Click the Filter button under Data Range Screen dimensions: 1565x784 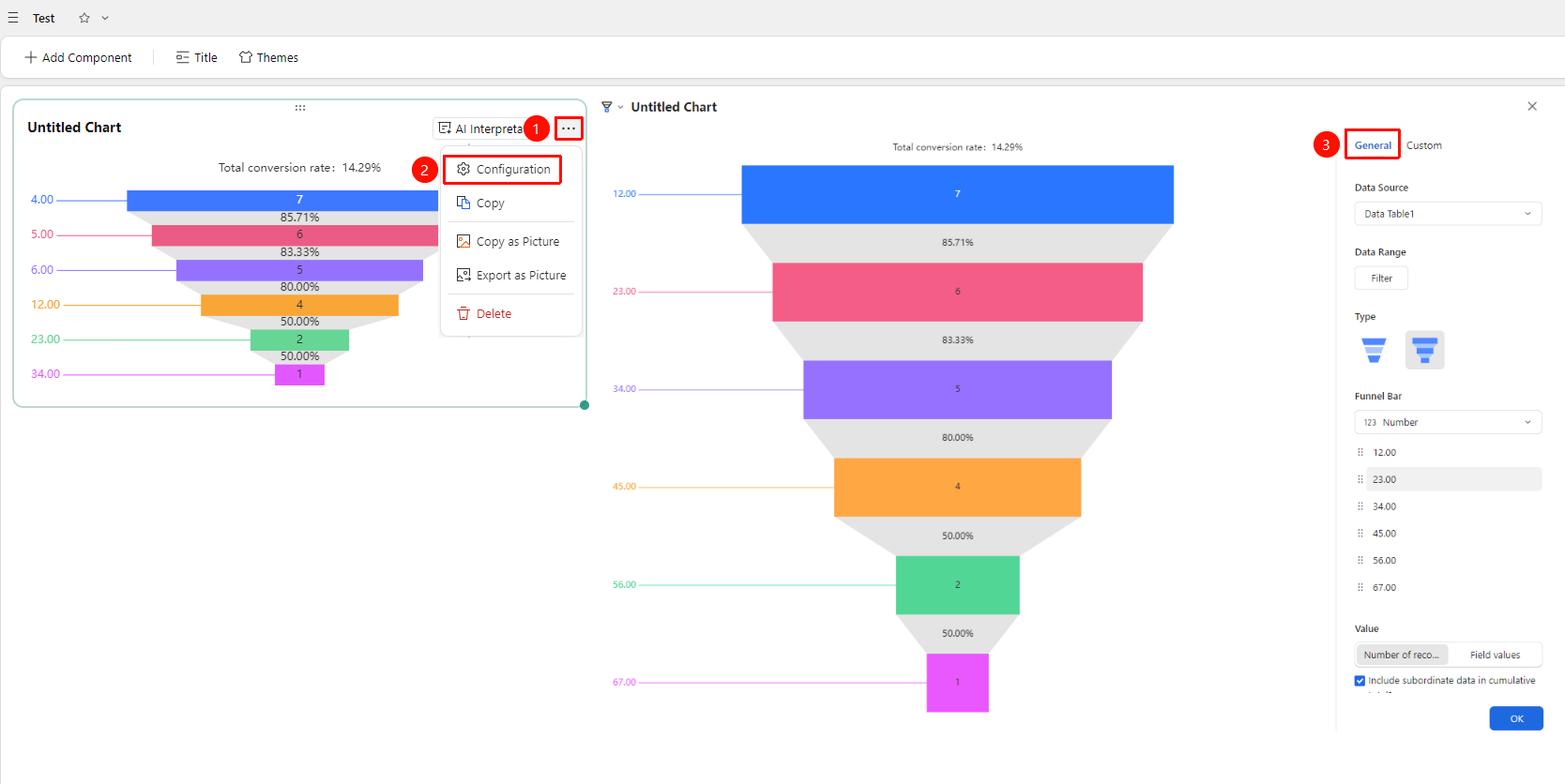click(x=1381, y=279)
